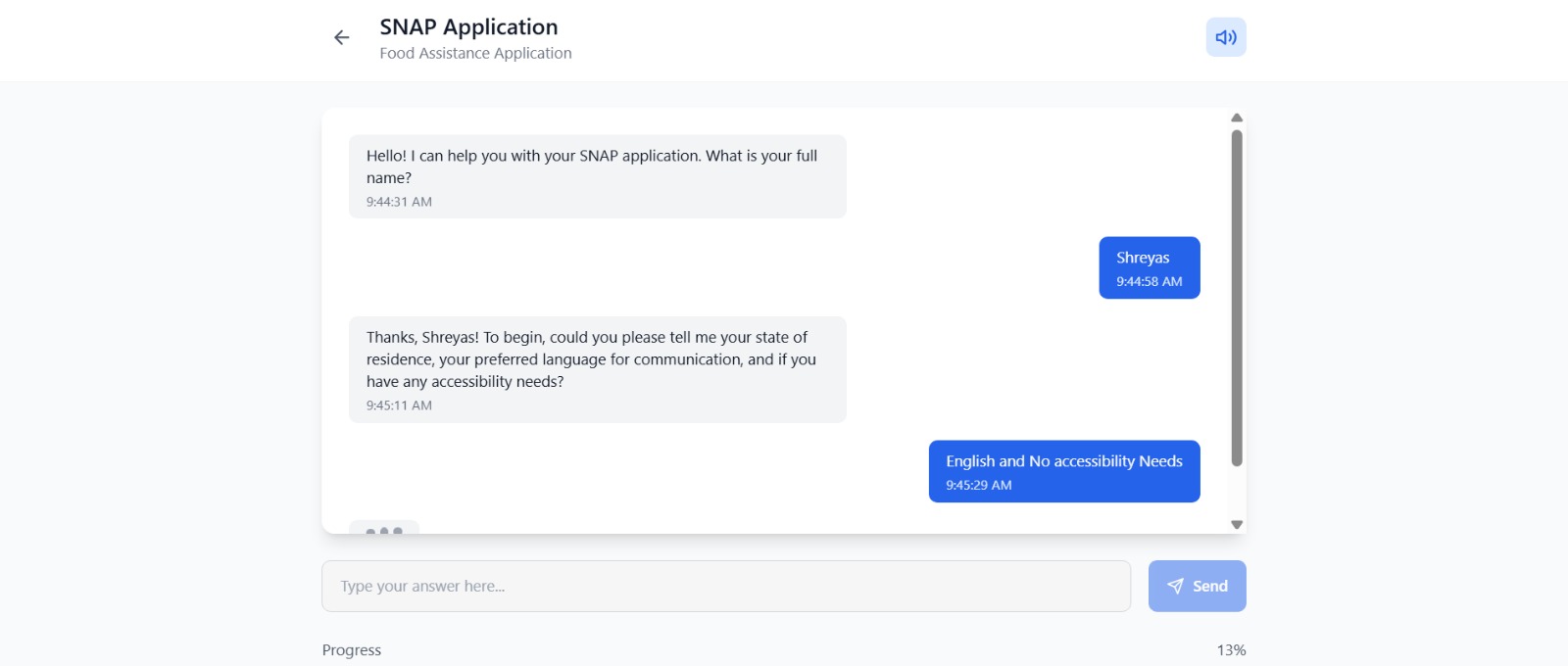
Task: Click the 9:45:29 AM timestamp
Action: 978,485
